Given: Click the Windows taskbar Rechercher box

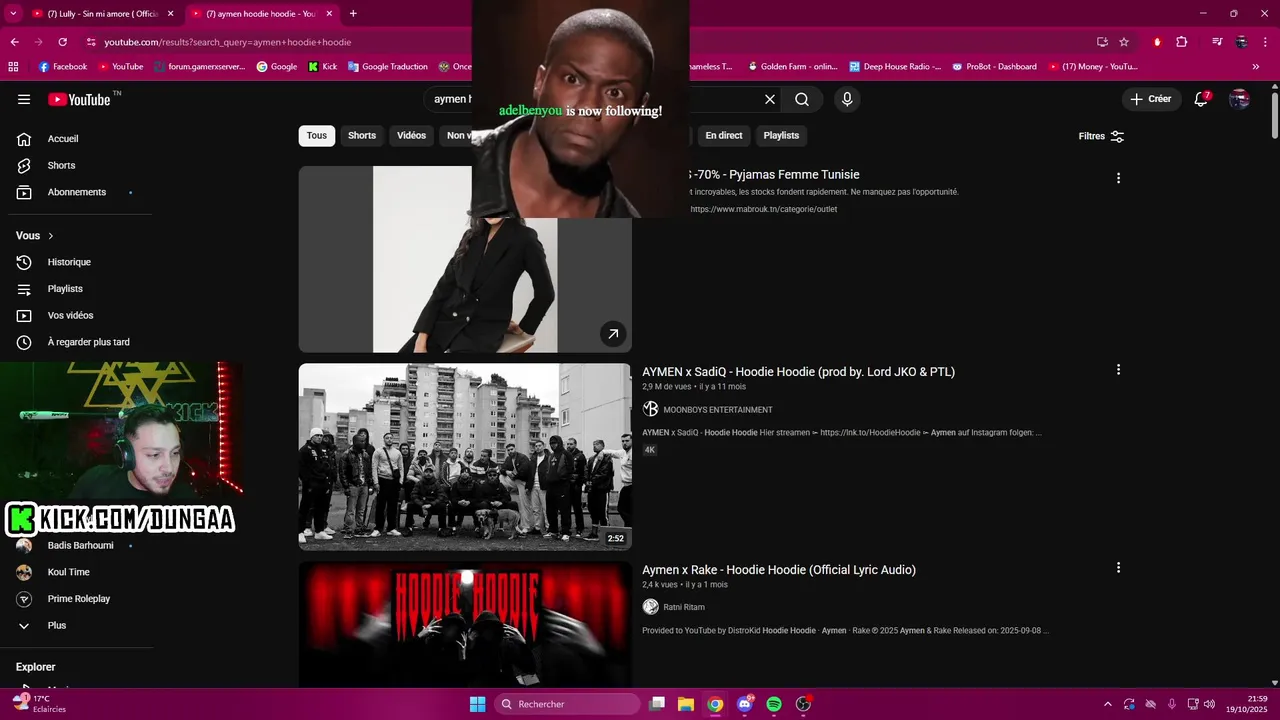Looking at the screenshot, I should (568, 704).
